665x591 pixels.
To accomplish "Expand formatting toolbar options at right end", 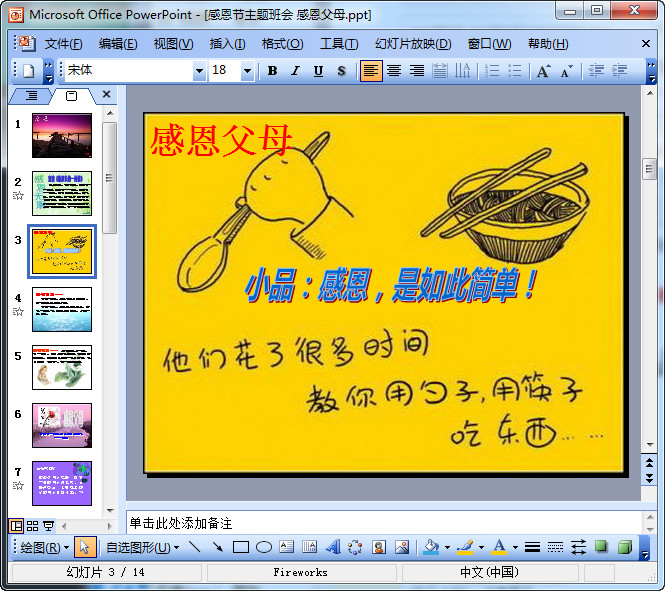I will pos(651,71).
